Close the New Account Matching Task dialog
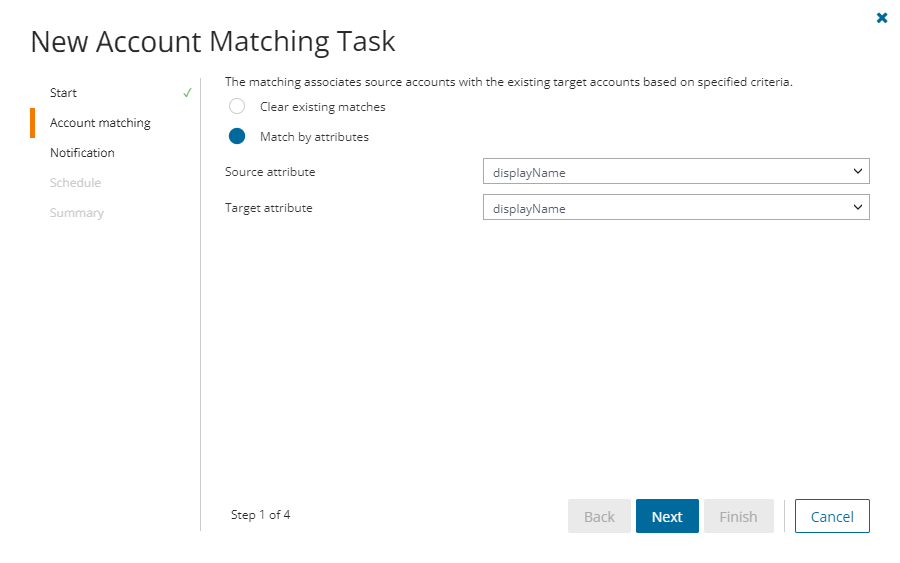The height and width of the screenshot is (563, 900). coord(882,17)
